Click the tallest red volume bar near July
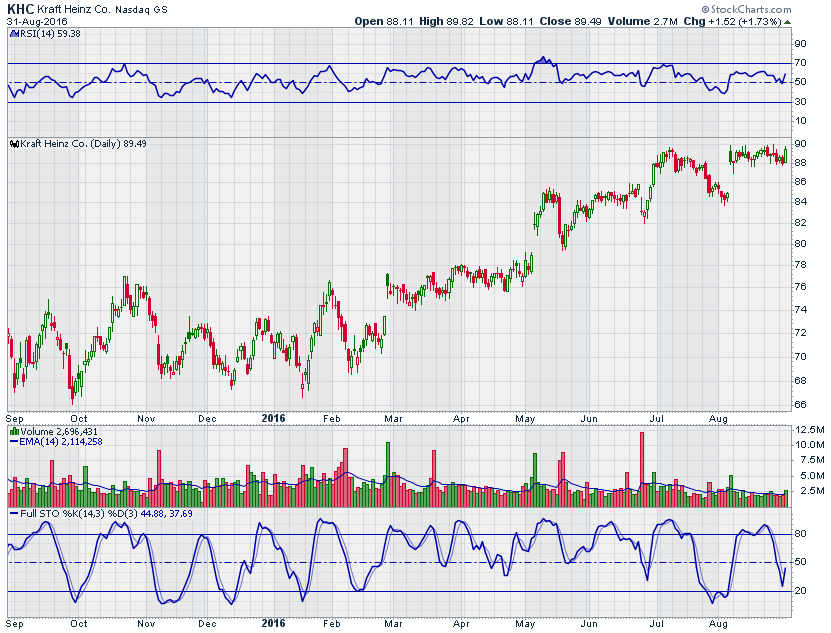 click(642, 465)
